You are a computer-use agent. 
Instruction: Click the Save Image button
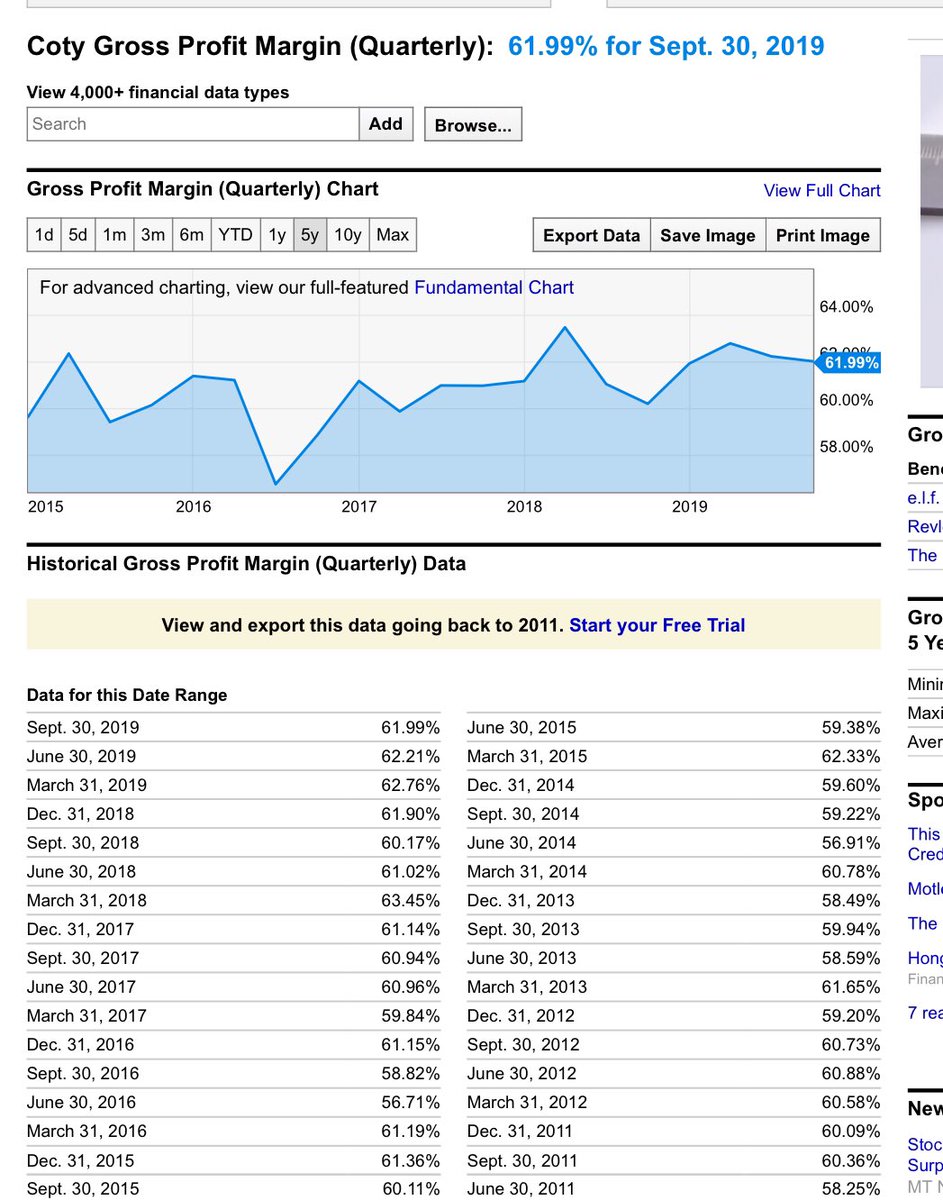coord(708,235)
